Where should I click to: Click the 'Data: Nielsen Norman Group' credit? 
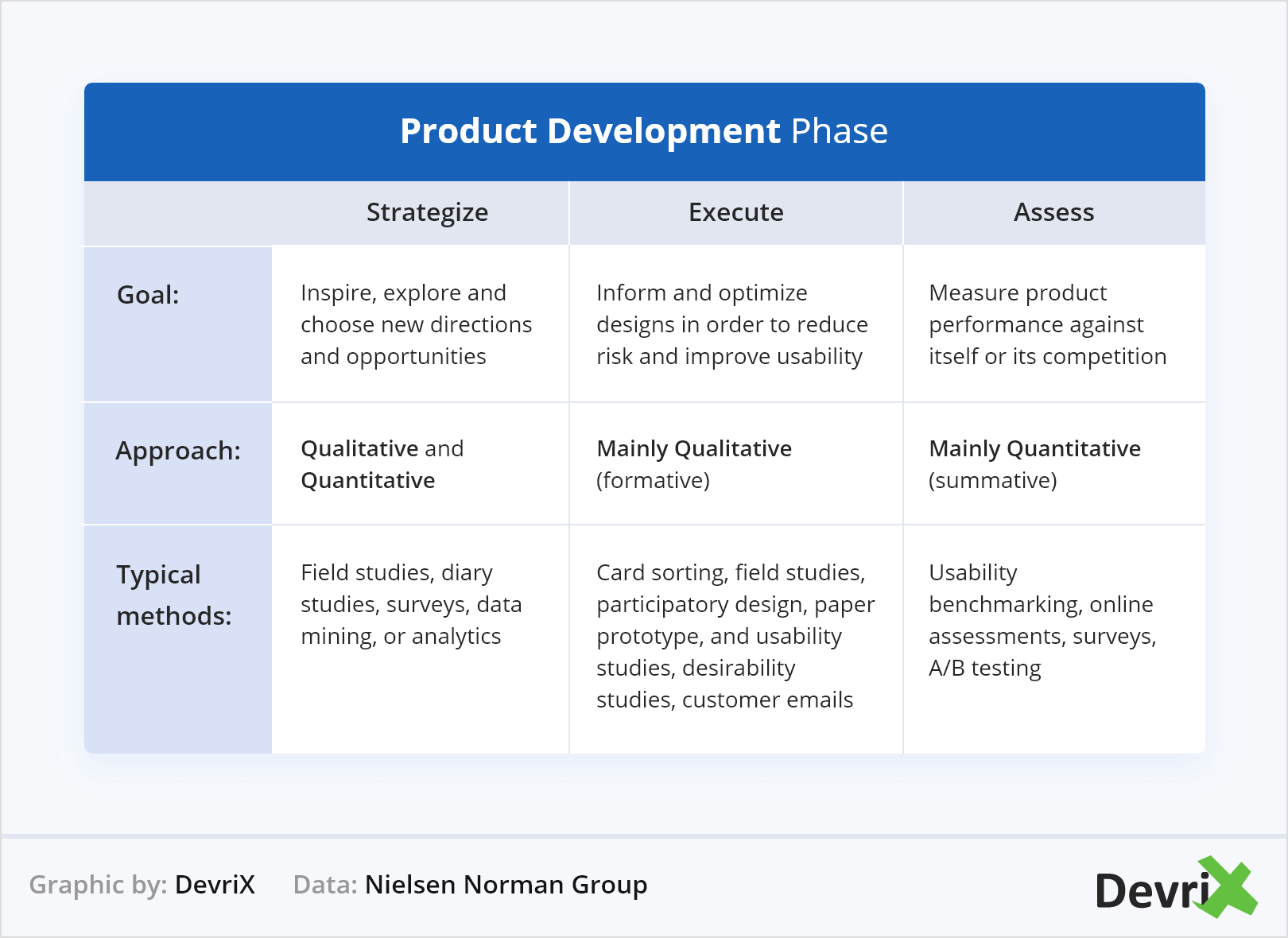[x=471, y=885]
